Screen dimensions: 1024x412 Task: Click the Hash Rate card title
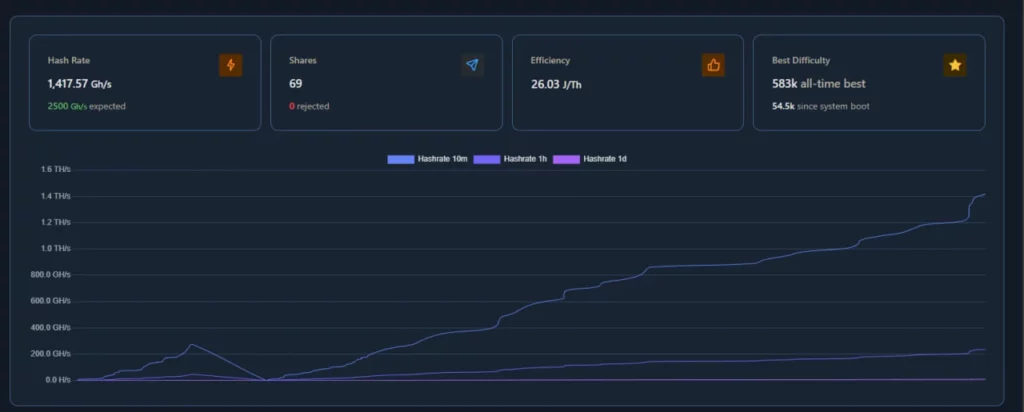point(68,61)
